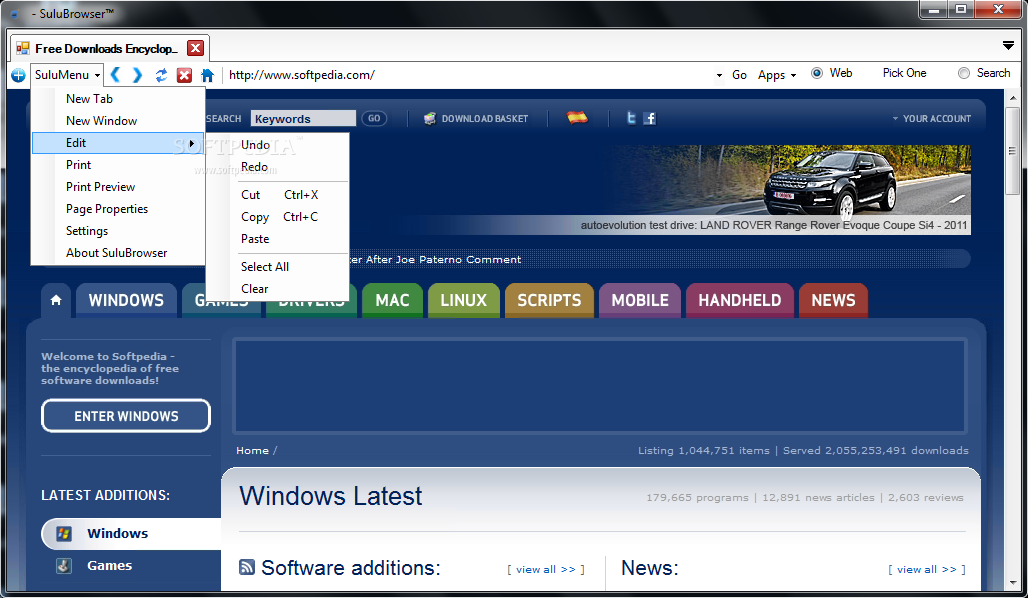
Task: Open the SuluMenu dropdown
Action: (67, 75)
